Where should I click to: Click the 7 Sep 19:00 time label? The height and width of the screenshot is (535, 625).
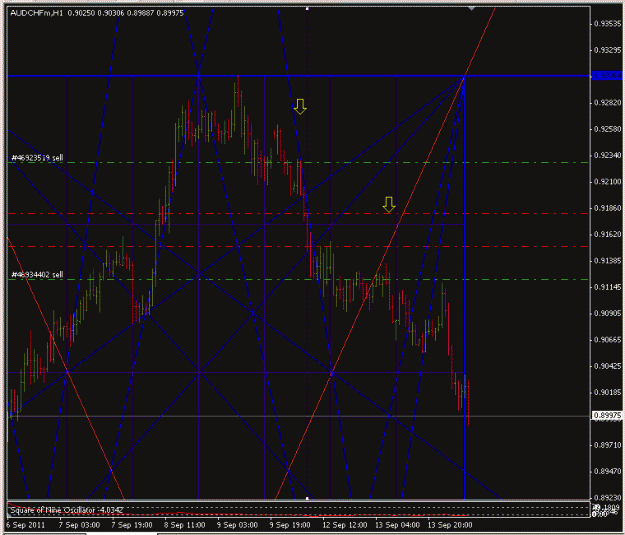click(x=132, y=525)
